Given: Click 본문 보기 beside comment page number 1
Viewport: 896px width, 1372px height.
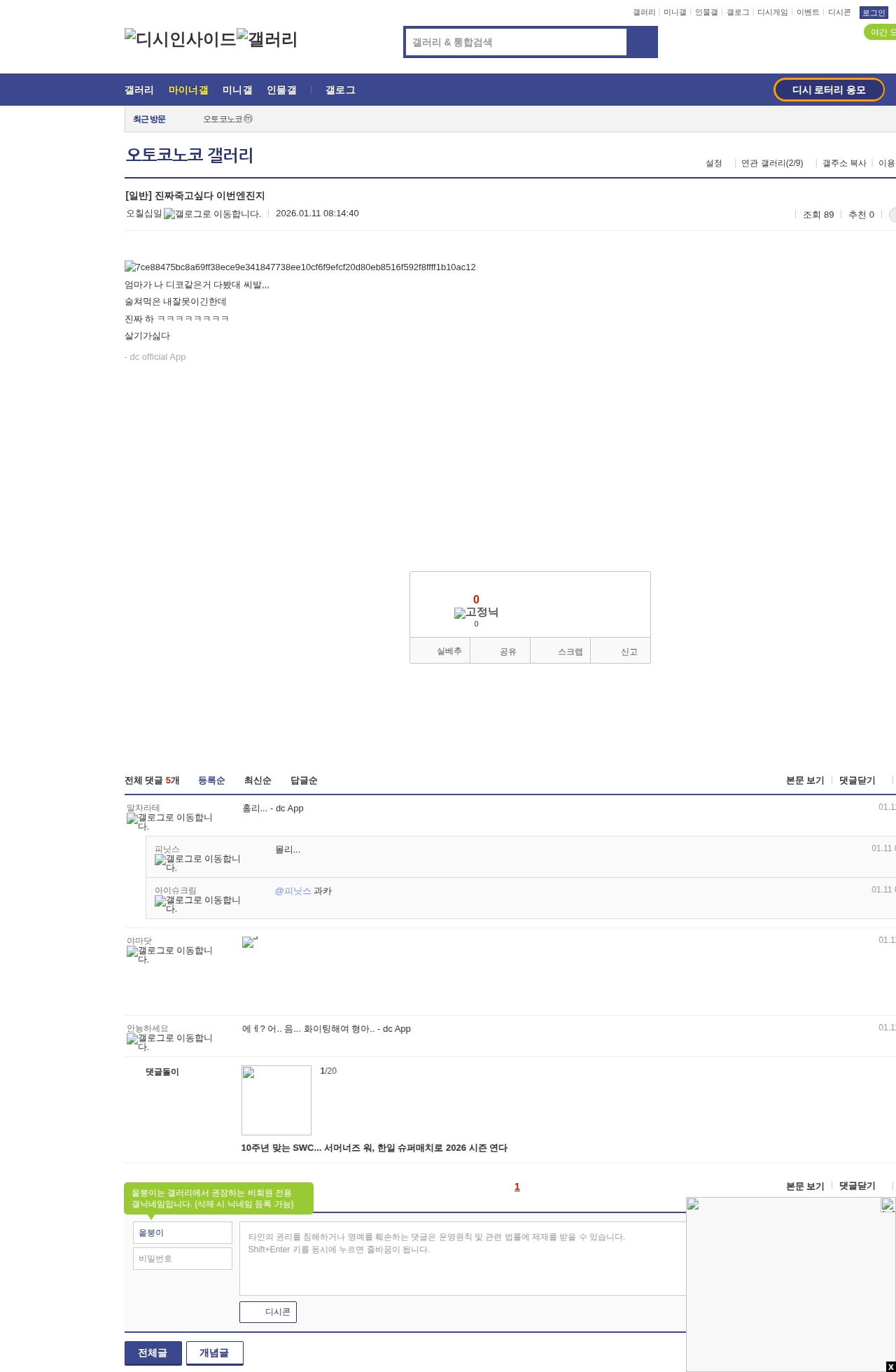Looking at the screenshot, I should point(805,1186).
